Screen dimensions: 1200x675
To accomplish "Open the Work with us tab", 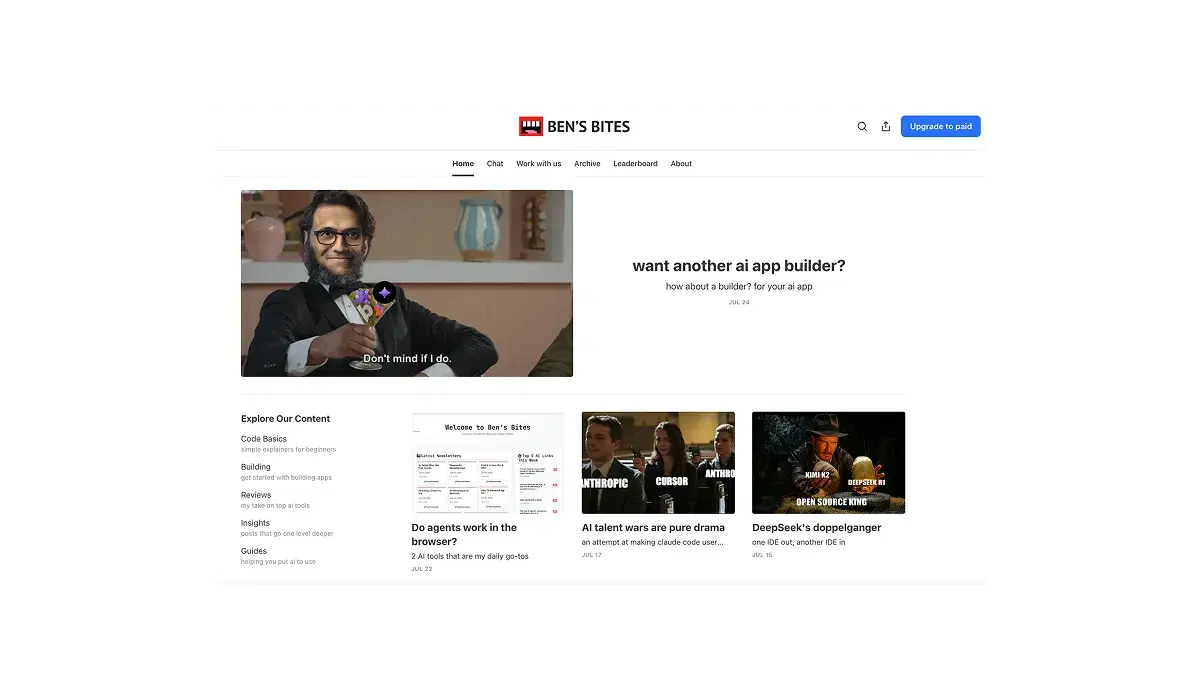I will coord(539,164).
